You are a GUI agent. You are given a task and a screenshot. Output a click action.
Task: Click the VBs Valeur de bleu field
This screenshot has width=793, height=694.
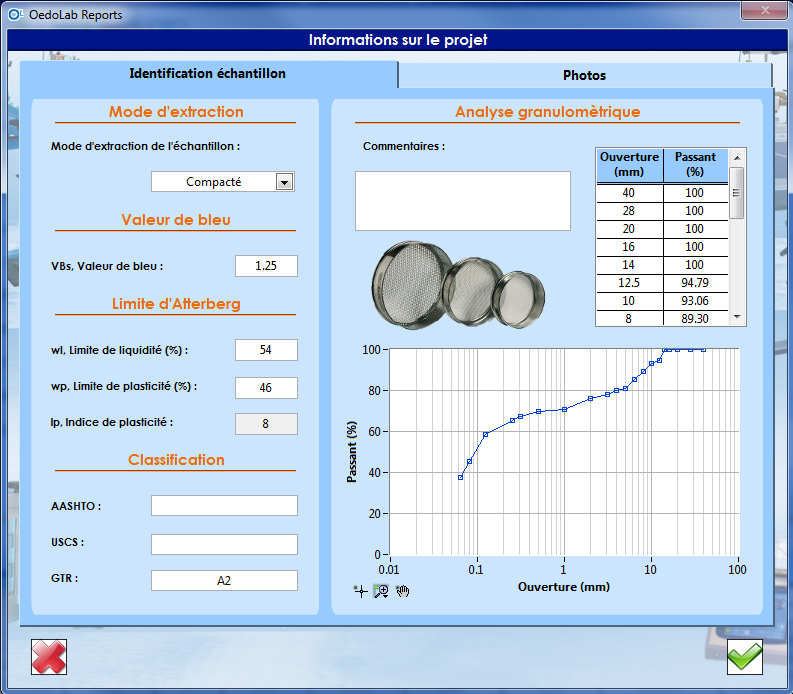tap(266, 266)
